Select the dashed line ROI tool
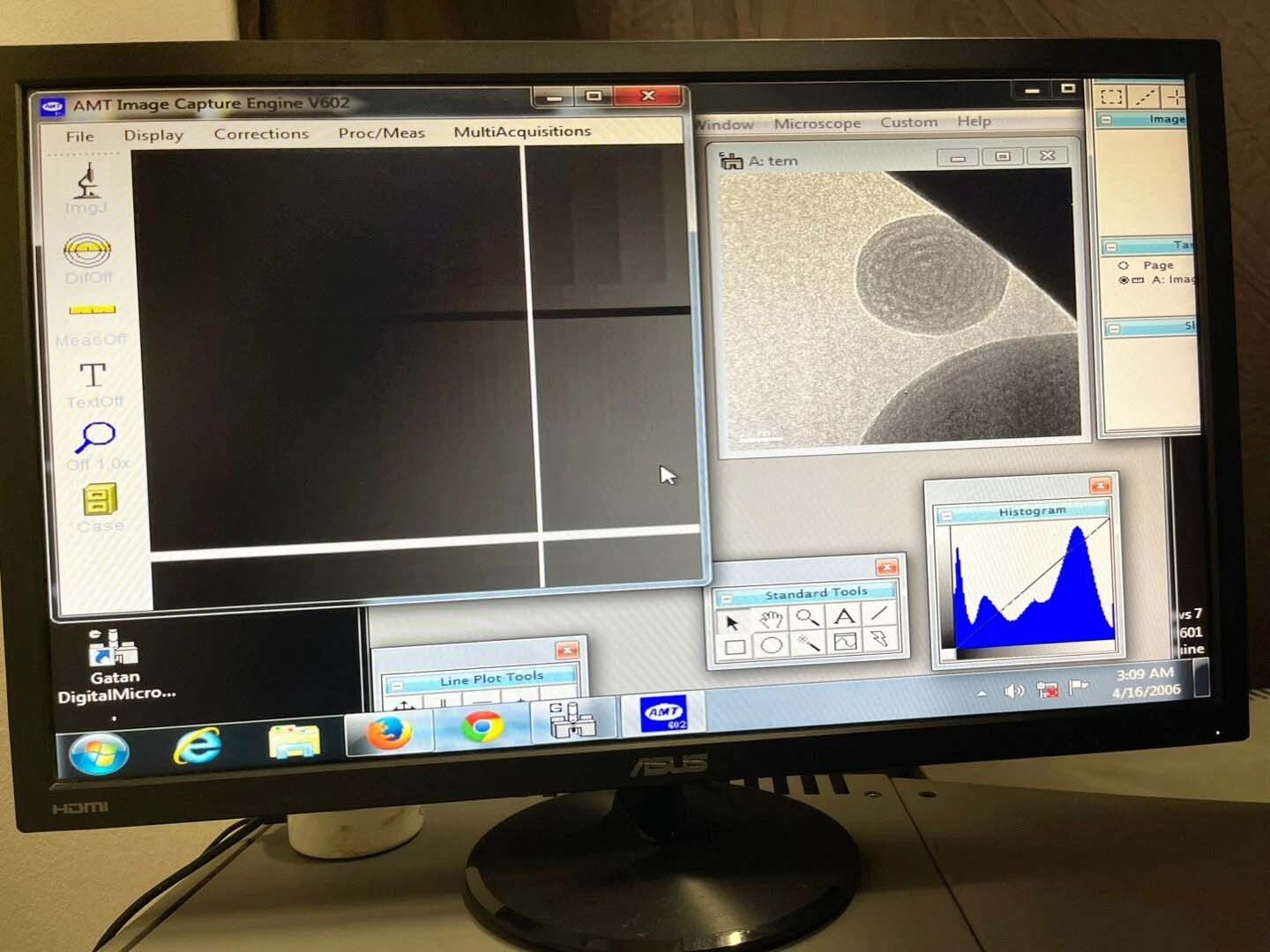 point(1145,96)
